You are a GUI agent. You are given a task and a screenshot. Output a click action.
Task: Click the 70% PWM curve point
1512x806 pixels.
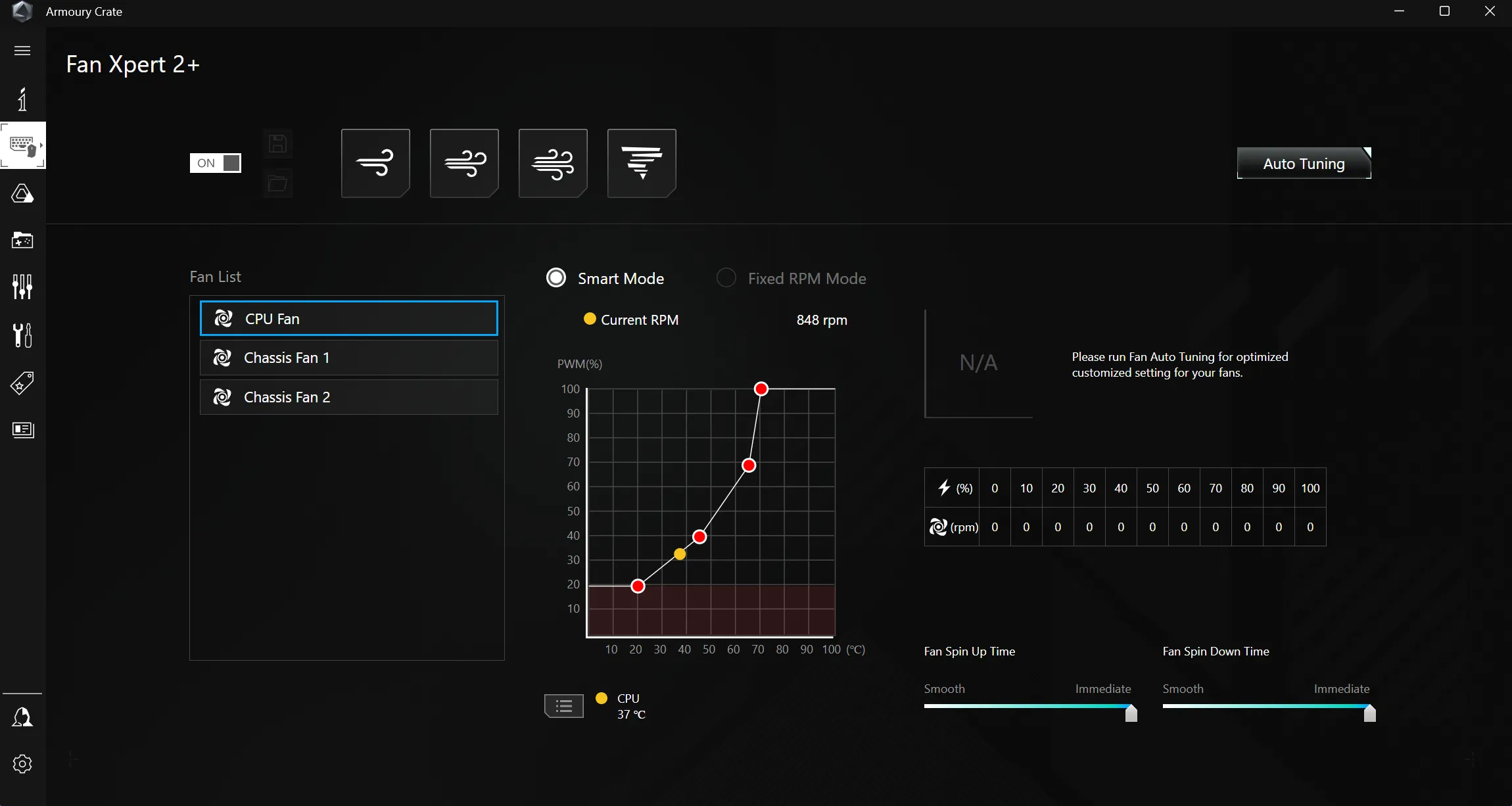(748, 465)
